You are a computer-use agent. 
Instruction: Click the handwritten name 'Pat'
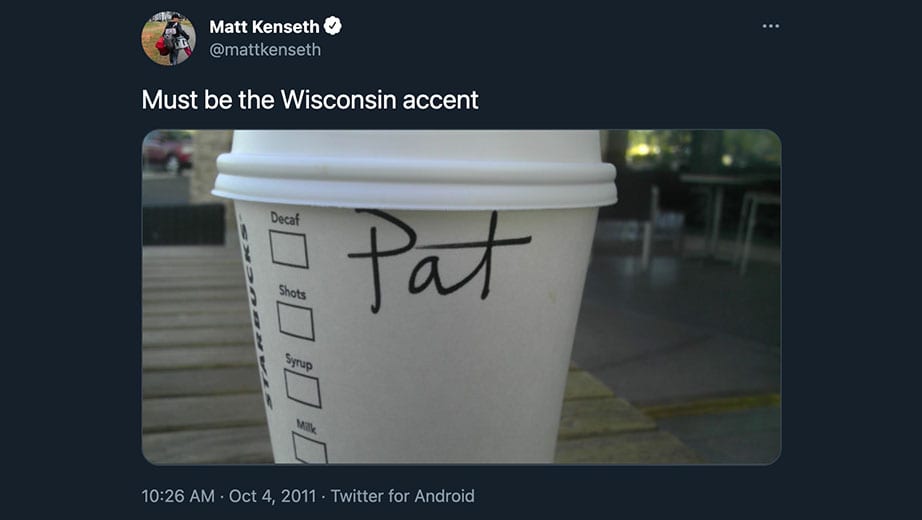click(440, 261)
